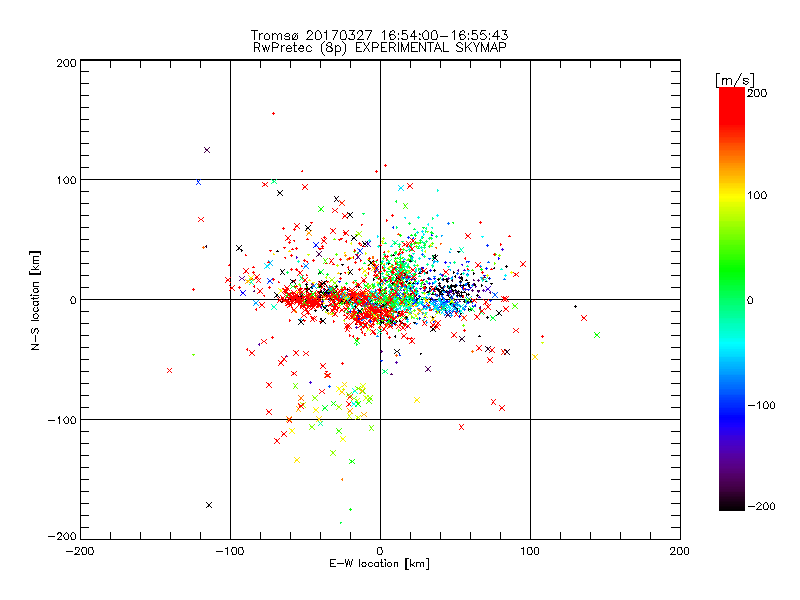Click the colorbar label '200' at top
Screen dimensions: 800x600
757,93
